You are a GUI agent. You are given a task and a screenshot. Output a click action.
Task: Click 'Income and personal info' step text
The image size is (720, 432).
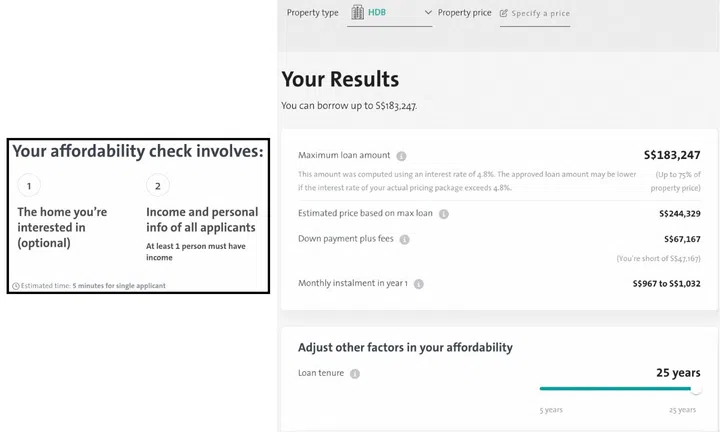coord(202,219)
